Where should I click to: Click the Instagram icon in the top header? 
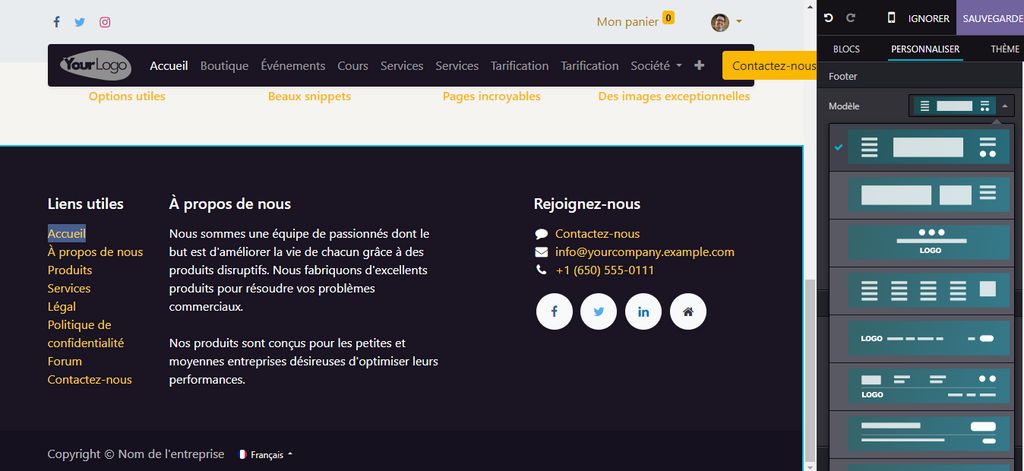[x=105, y=22]
